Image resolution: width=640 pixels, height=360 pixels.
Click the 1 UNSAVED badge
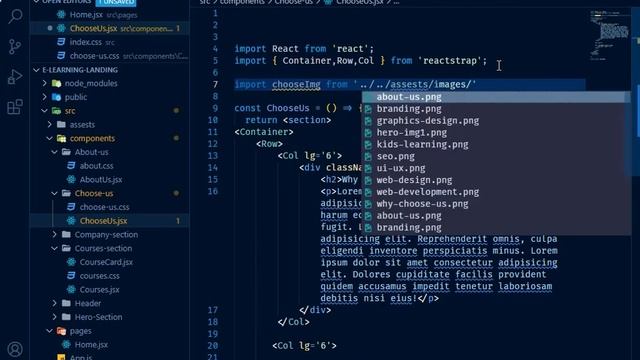(116, 2)
